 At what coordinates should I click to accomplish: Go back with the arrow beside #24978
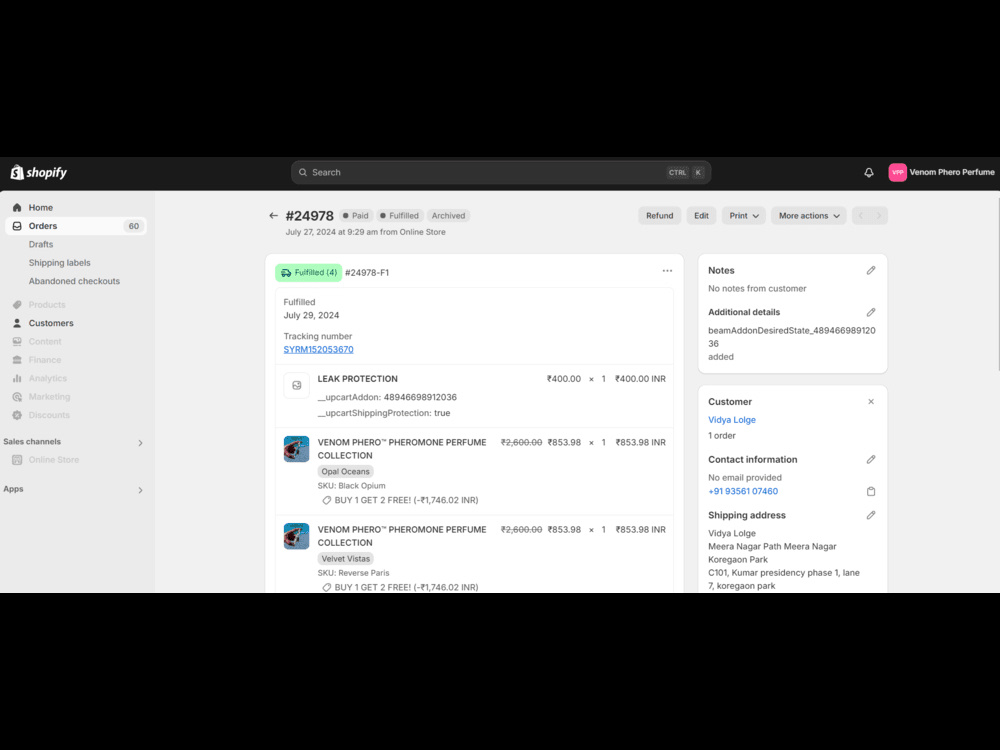click(x=274, y=216)
